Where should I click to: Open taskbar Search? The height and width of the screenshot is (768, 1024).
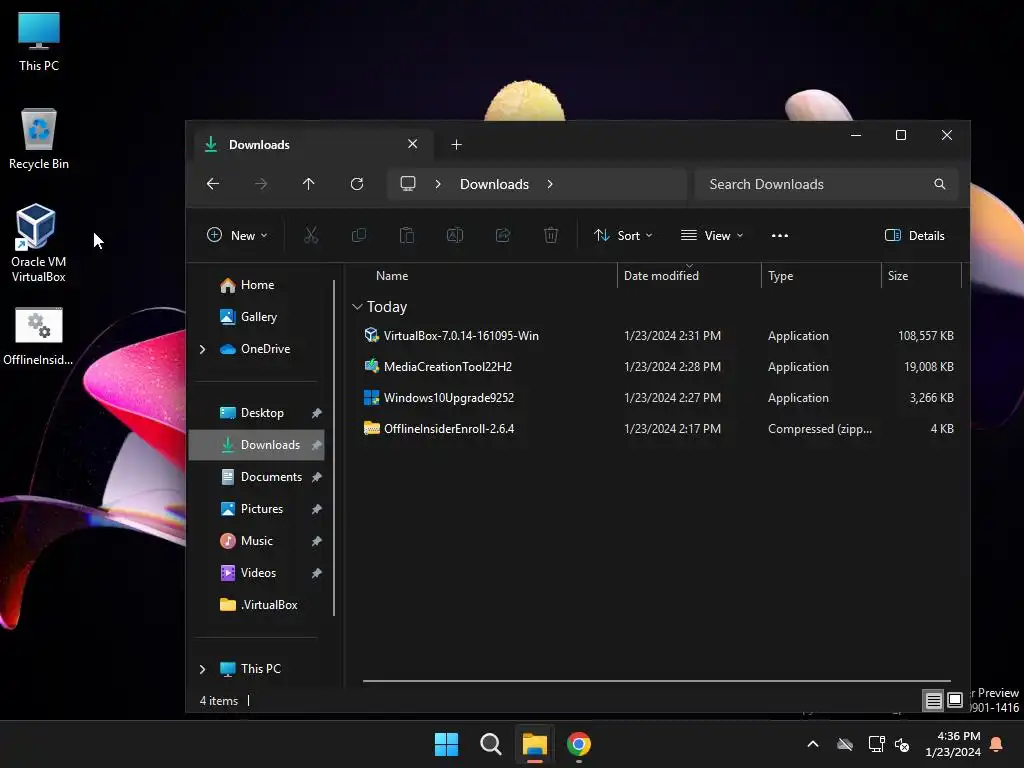pos(490,744)
